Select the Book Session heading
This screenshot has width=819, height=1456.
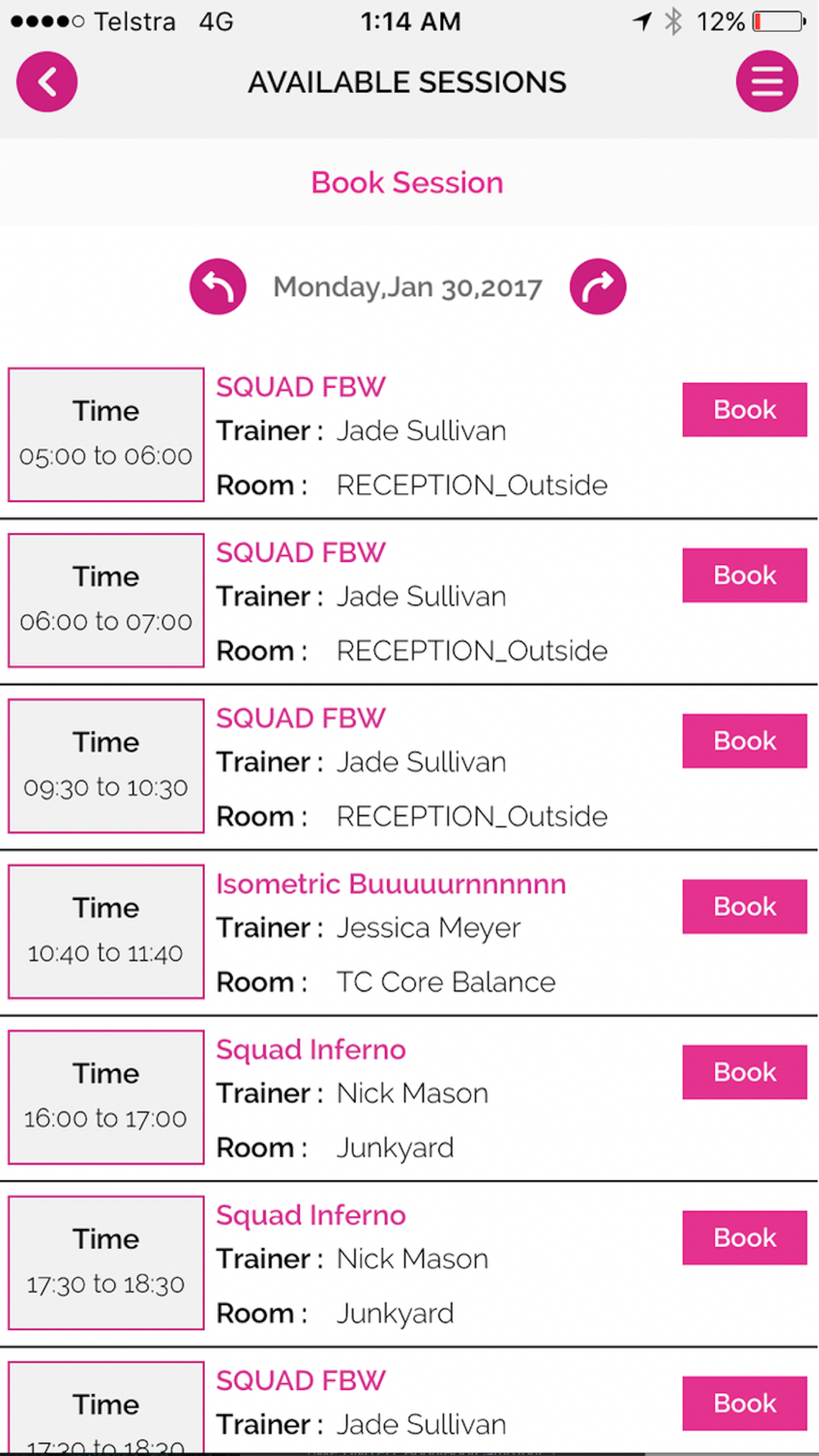point(407,183)
